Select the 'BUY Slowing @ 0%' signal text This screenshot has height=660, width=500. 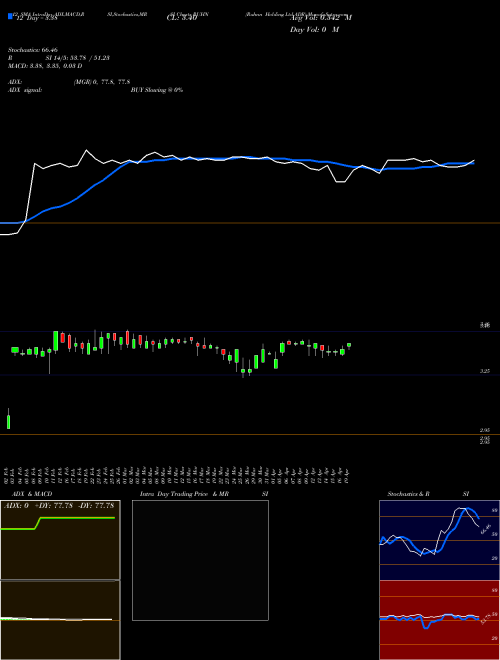tap(157, 90)
